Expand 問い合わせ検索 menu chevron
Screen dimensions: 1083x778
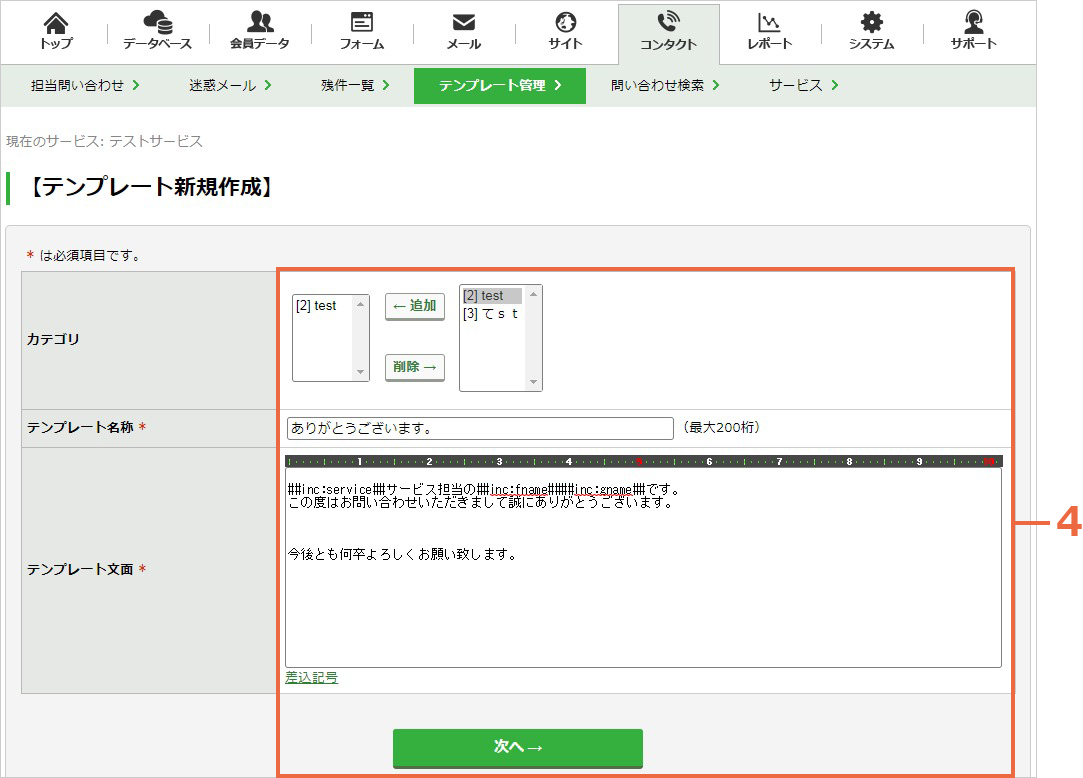point(716,85)
